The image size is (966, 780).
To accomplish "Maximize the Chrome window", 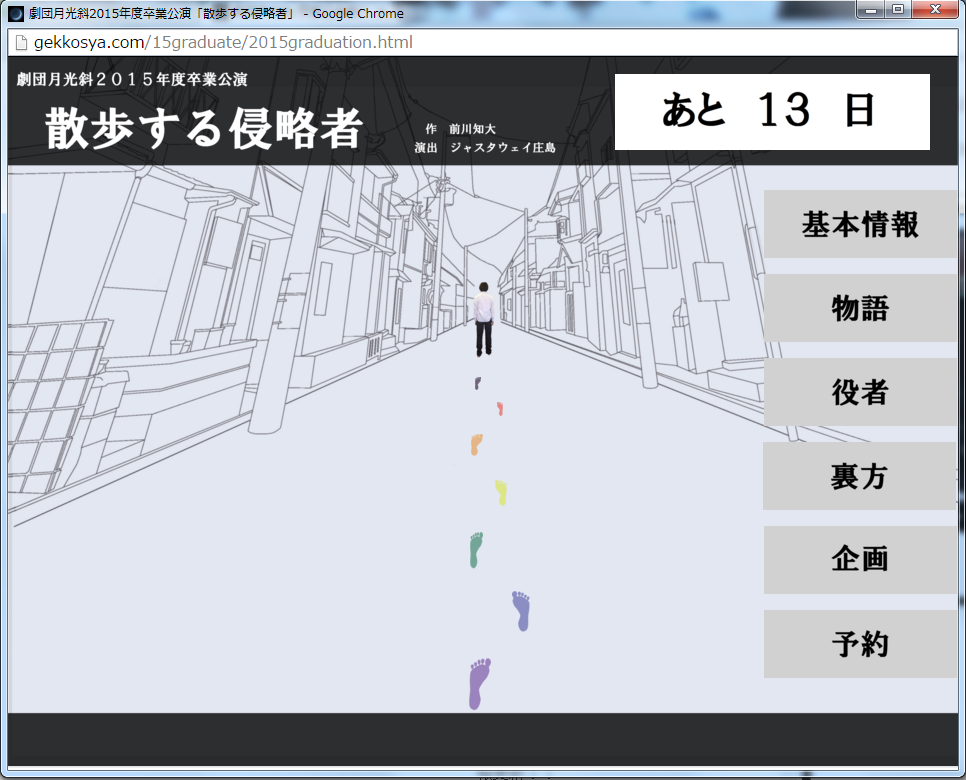I will [x=898, y=9].
